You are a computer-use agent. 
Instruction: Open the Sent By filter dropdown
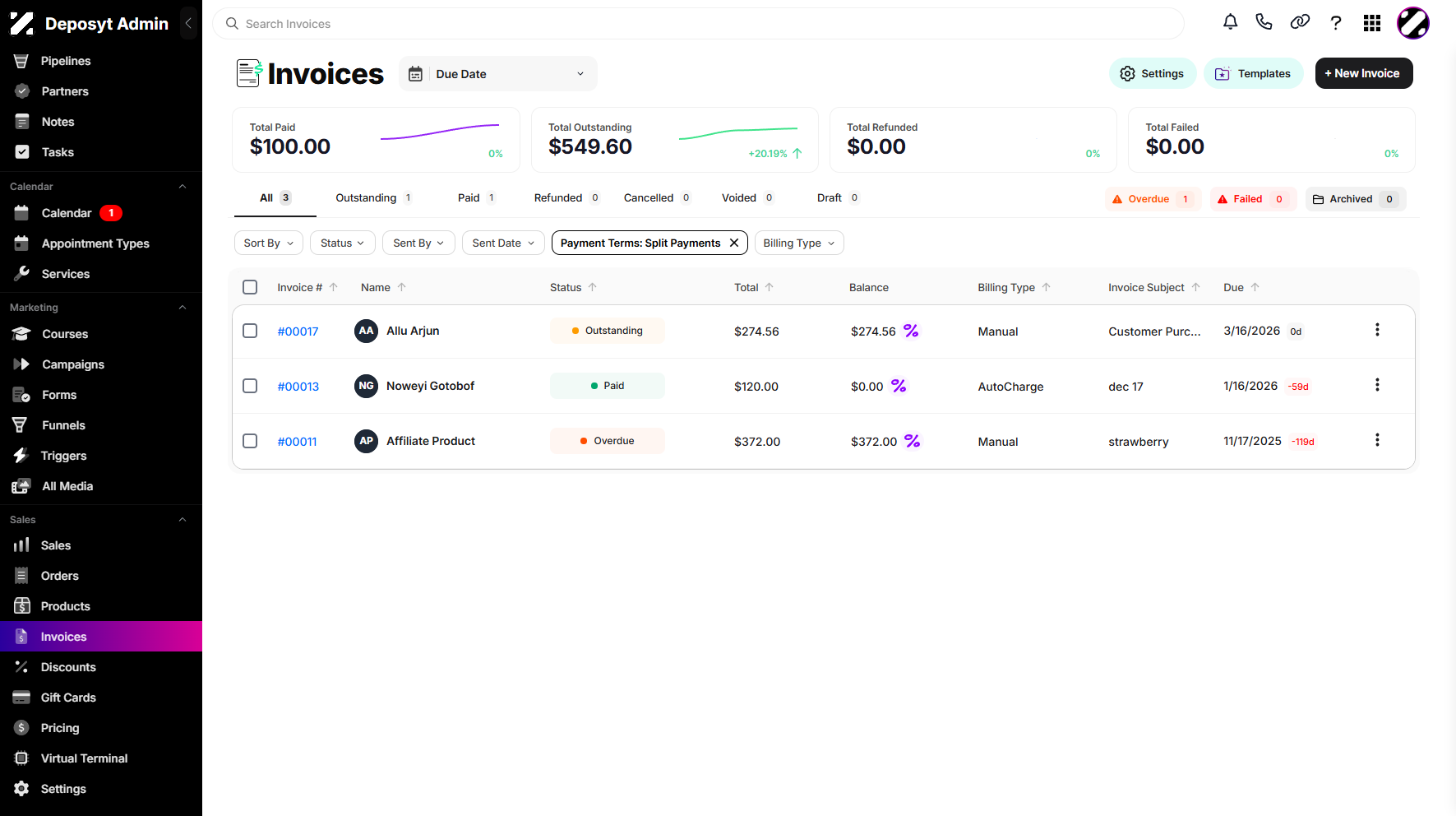pos(418,243)
